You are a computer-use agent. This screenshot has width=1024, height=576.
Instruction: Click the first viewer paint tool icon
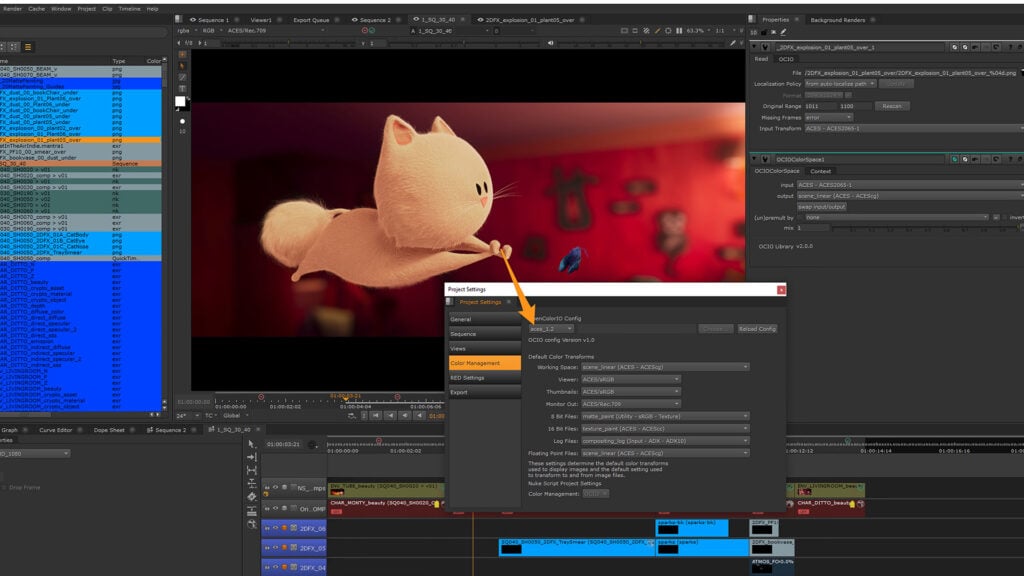[x=182, y=54]
